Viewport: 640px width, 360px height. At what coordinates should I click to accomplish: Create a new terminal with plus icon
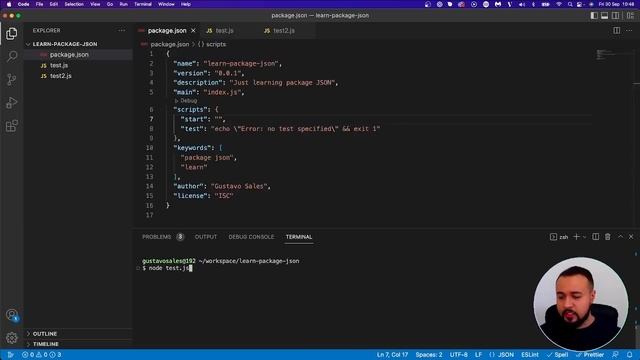576,237
